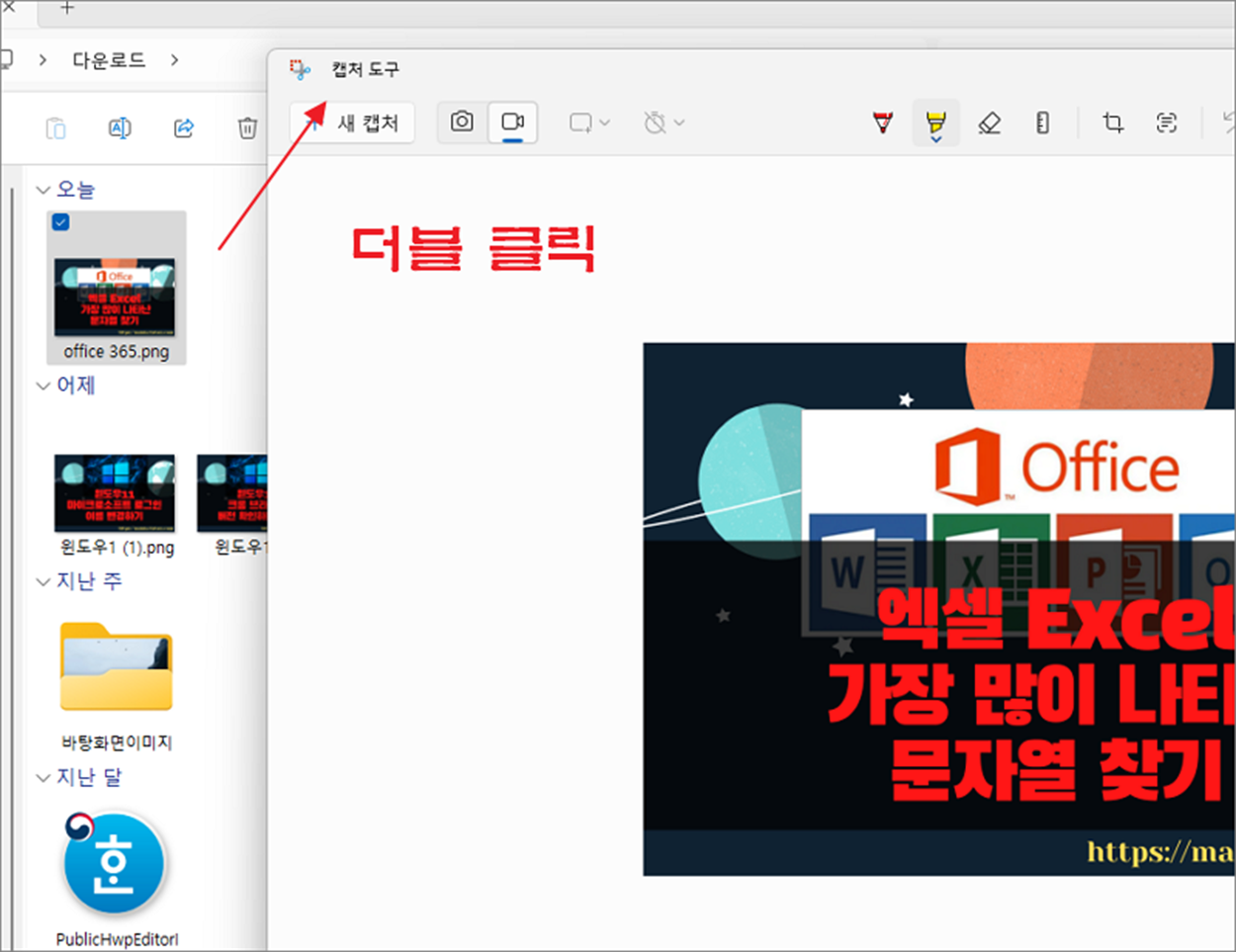Select the red ballpoint pen tool
The width and height of the screenshot is (1236, 952).
(x=883, y=123)
